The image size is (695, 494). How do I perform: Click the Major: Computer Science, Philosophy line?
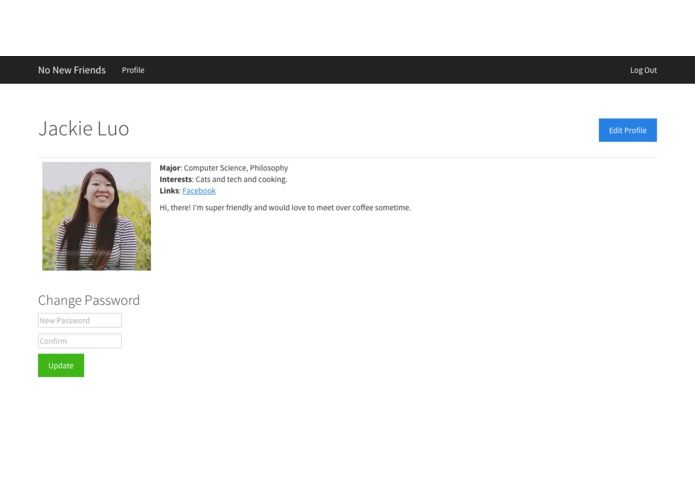tap(224, 168)
